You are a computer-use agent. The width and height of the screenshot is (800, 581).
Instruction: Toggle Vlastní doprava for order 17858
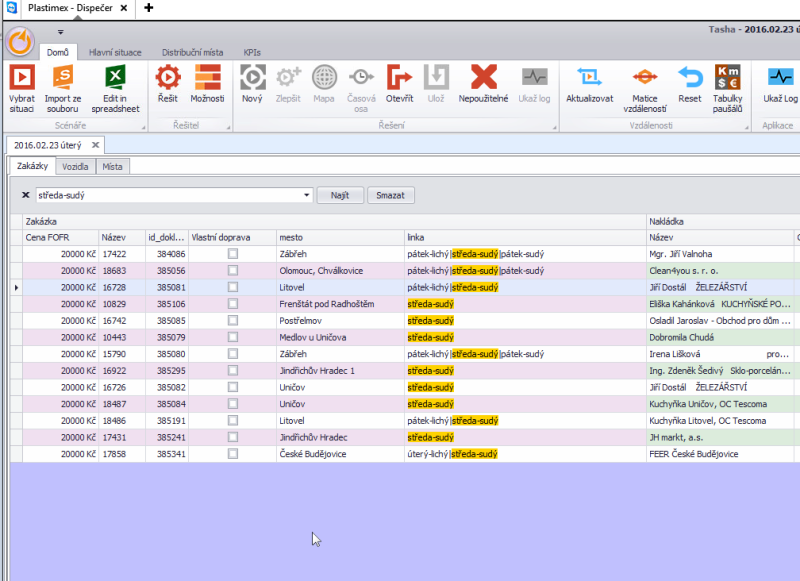click(233, 453)
